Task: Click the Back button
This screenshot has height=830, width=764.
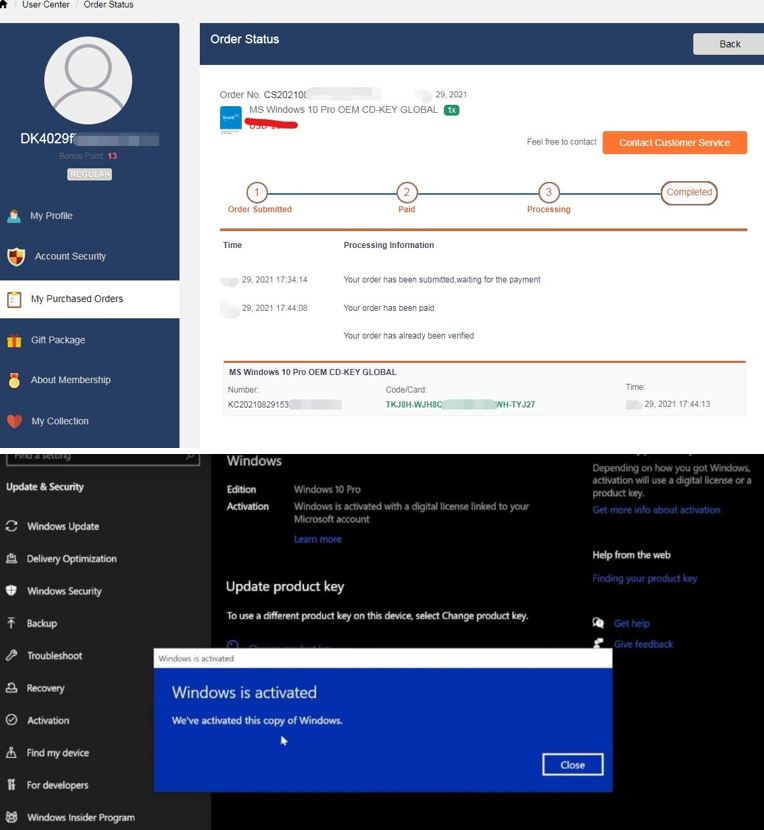Action: 729,44
